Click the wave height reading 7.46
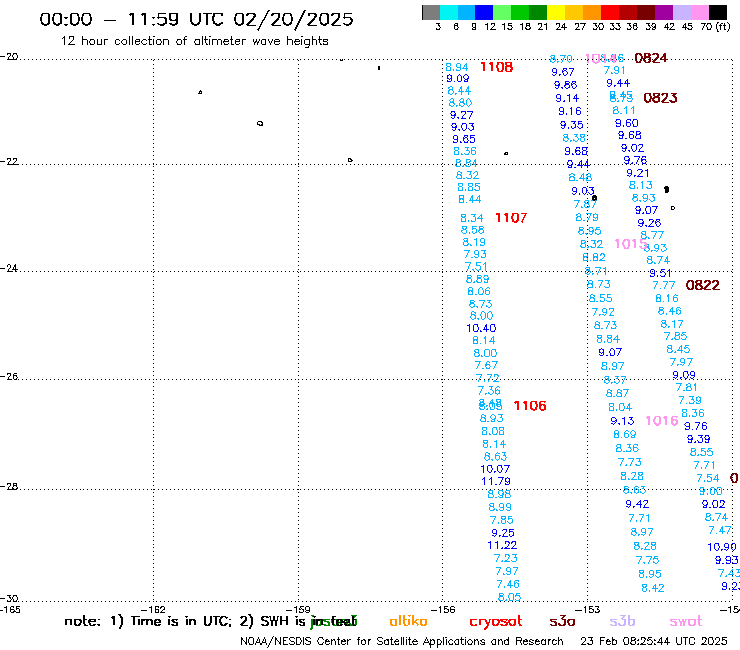 point(508,584)
